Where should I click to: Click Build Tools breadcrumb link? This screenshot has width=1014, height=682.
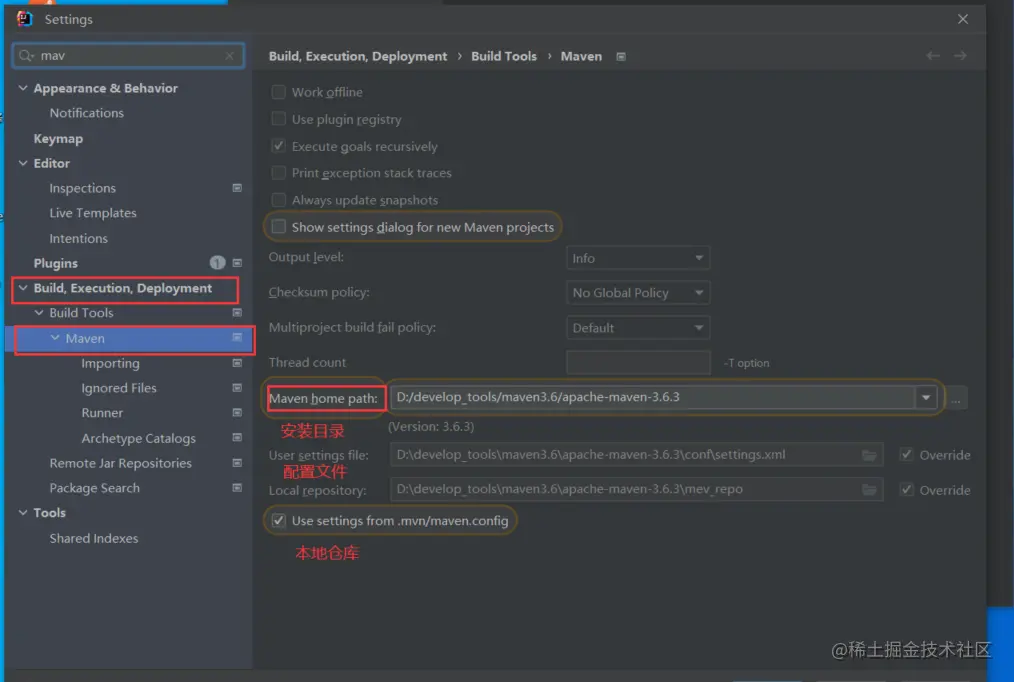(x=504, y=56)
